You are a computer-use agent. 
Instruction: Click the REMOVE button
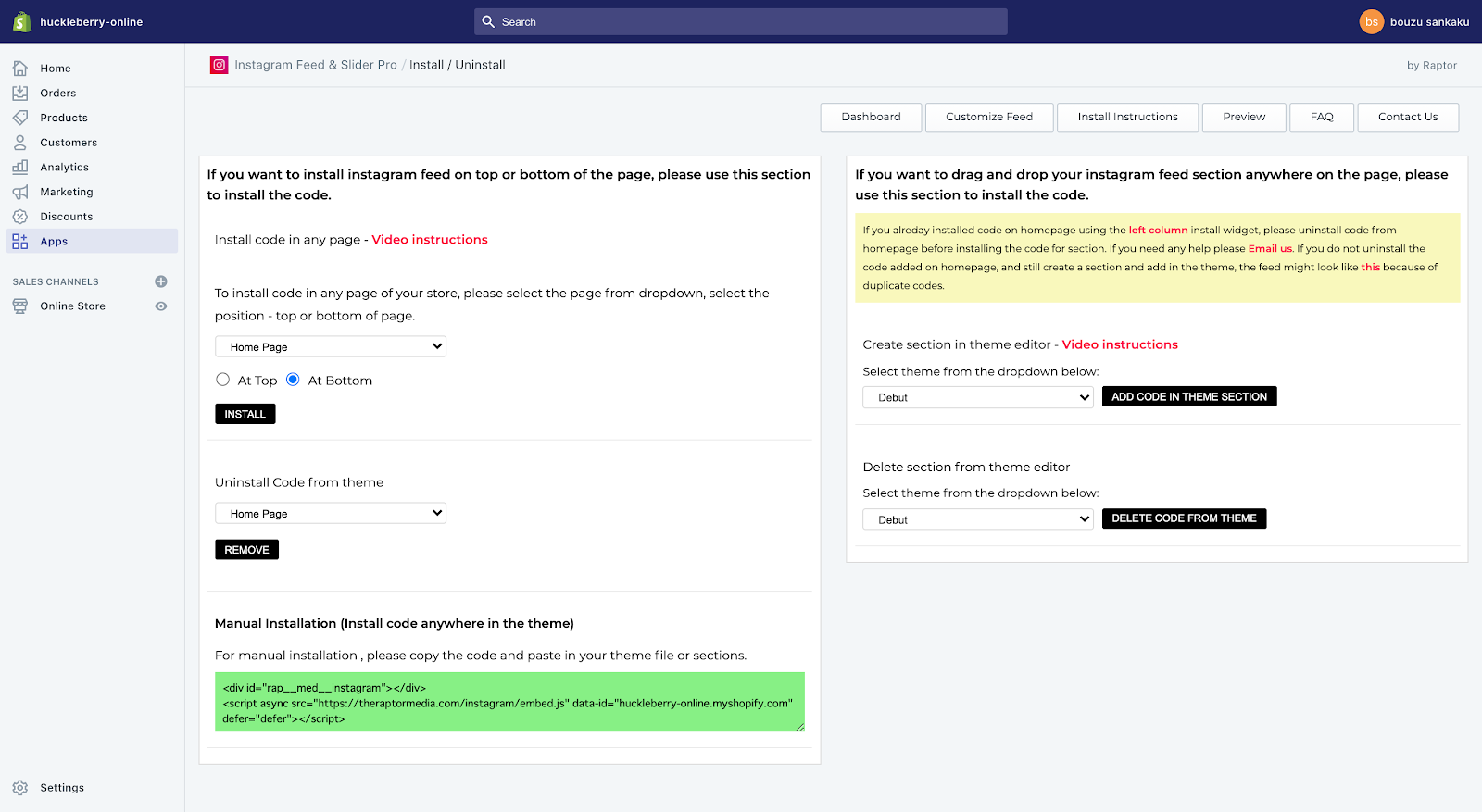(x=246, y=550)
